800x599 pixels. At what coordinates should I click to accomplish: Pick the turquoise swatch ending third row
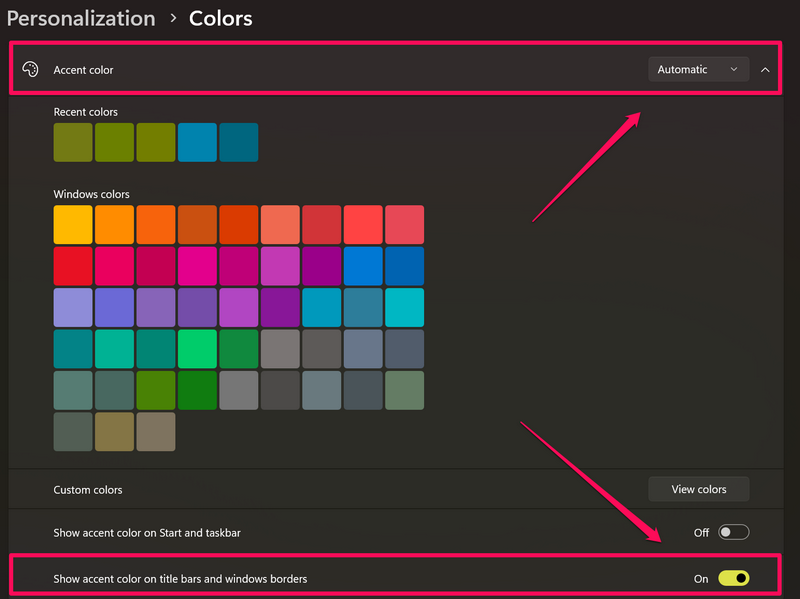coord(404,307)
